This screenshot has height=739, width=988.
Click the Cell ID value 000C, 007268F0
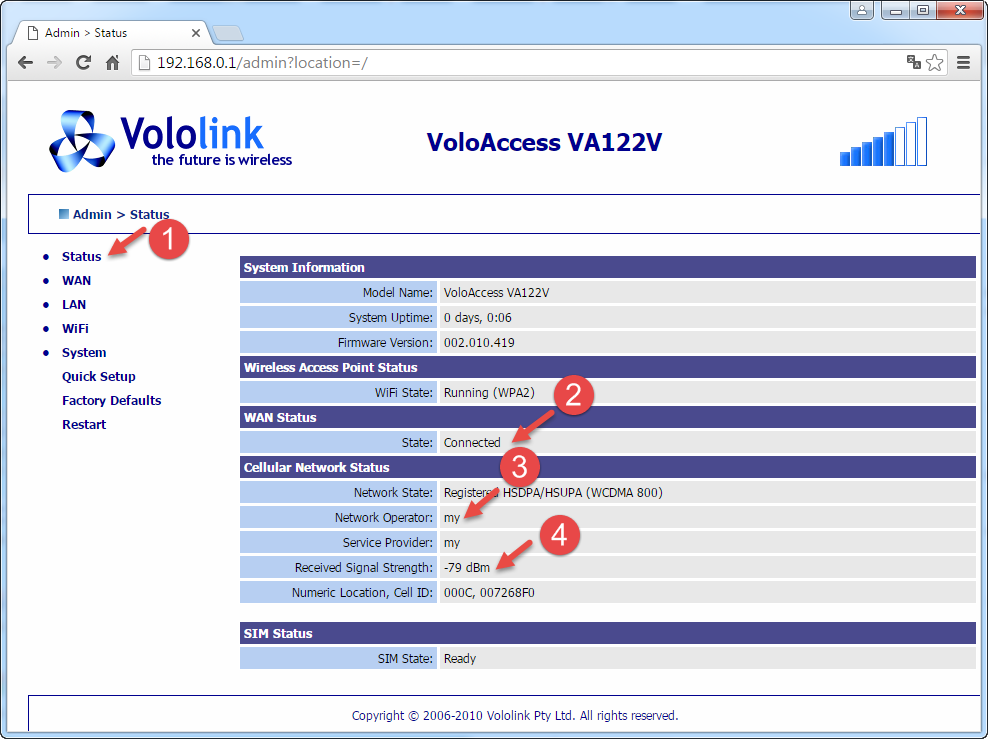489,593
